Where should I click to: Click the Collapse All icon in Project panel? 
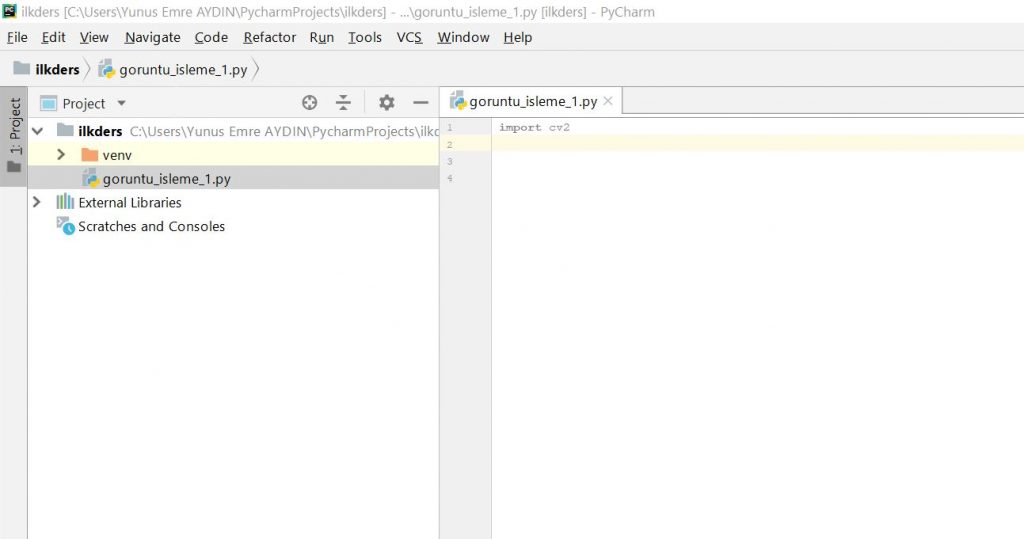click(343, 103)
